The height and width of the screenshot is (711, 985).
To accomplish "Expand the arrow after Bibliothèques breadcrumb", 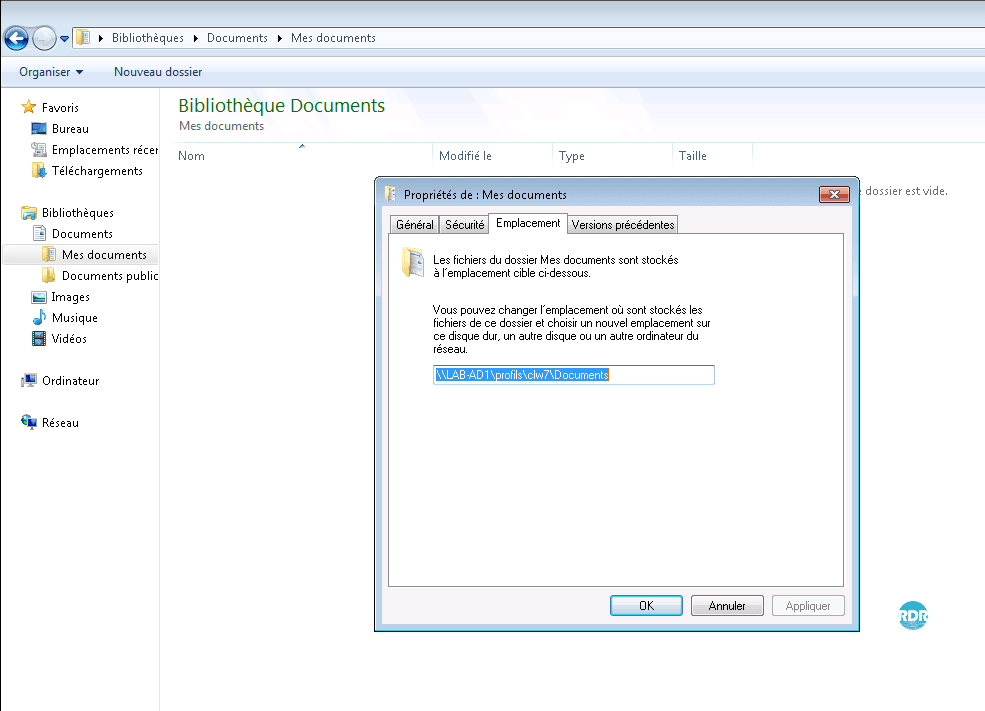I will (195, 38).
